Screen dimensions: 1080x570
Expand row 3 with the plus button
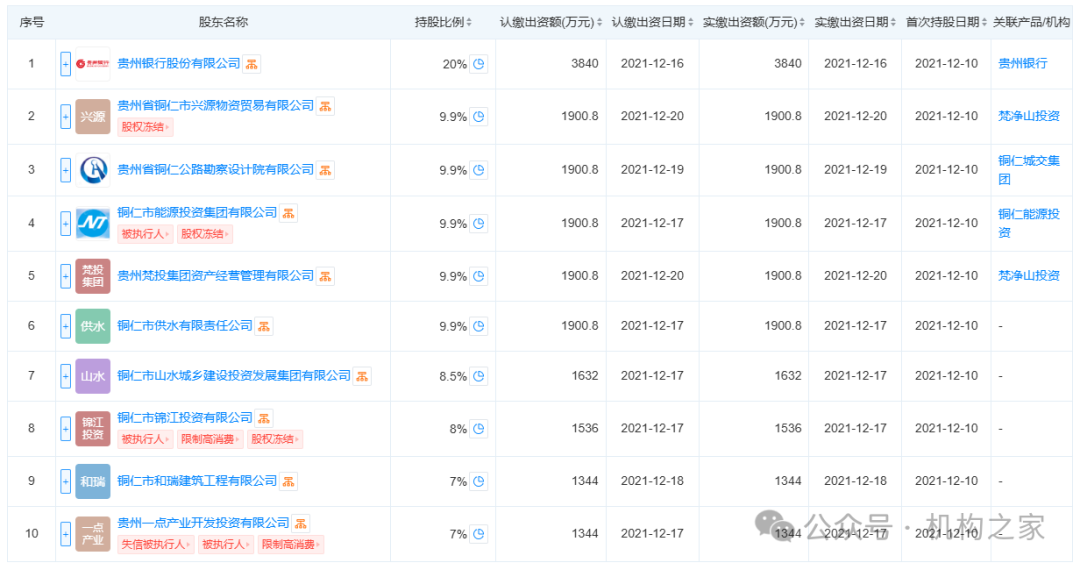coord(65,170)
